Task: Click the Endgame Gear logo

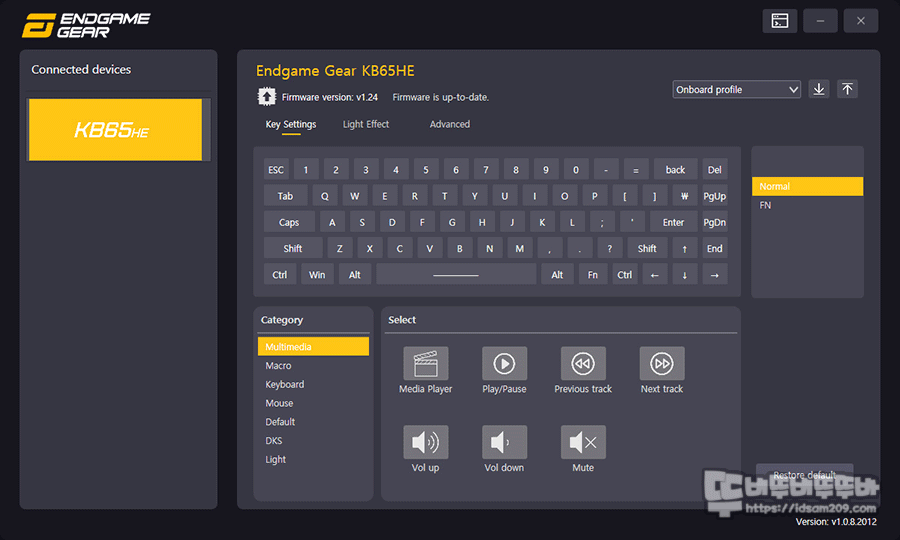Action: coord(86,25)
